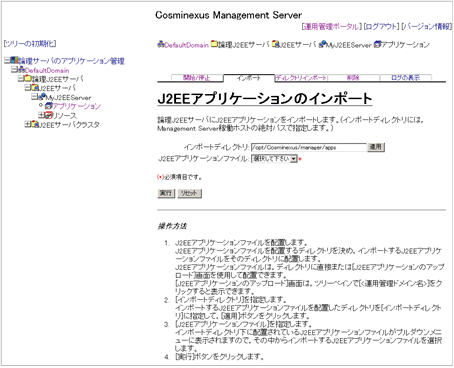
Task: Expand the J2EEサーバクラスタ tree node
Action: coord(27,124)
